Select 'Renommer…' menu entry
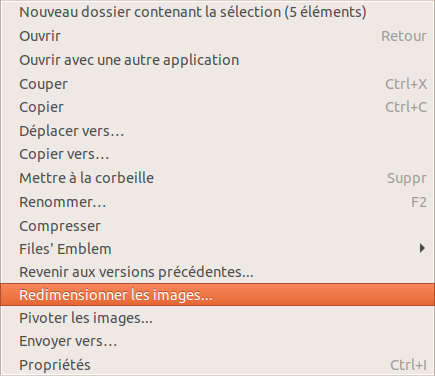This screenshot has height=376, width=435. tap(217, 202)
